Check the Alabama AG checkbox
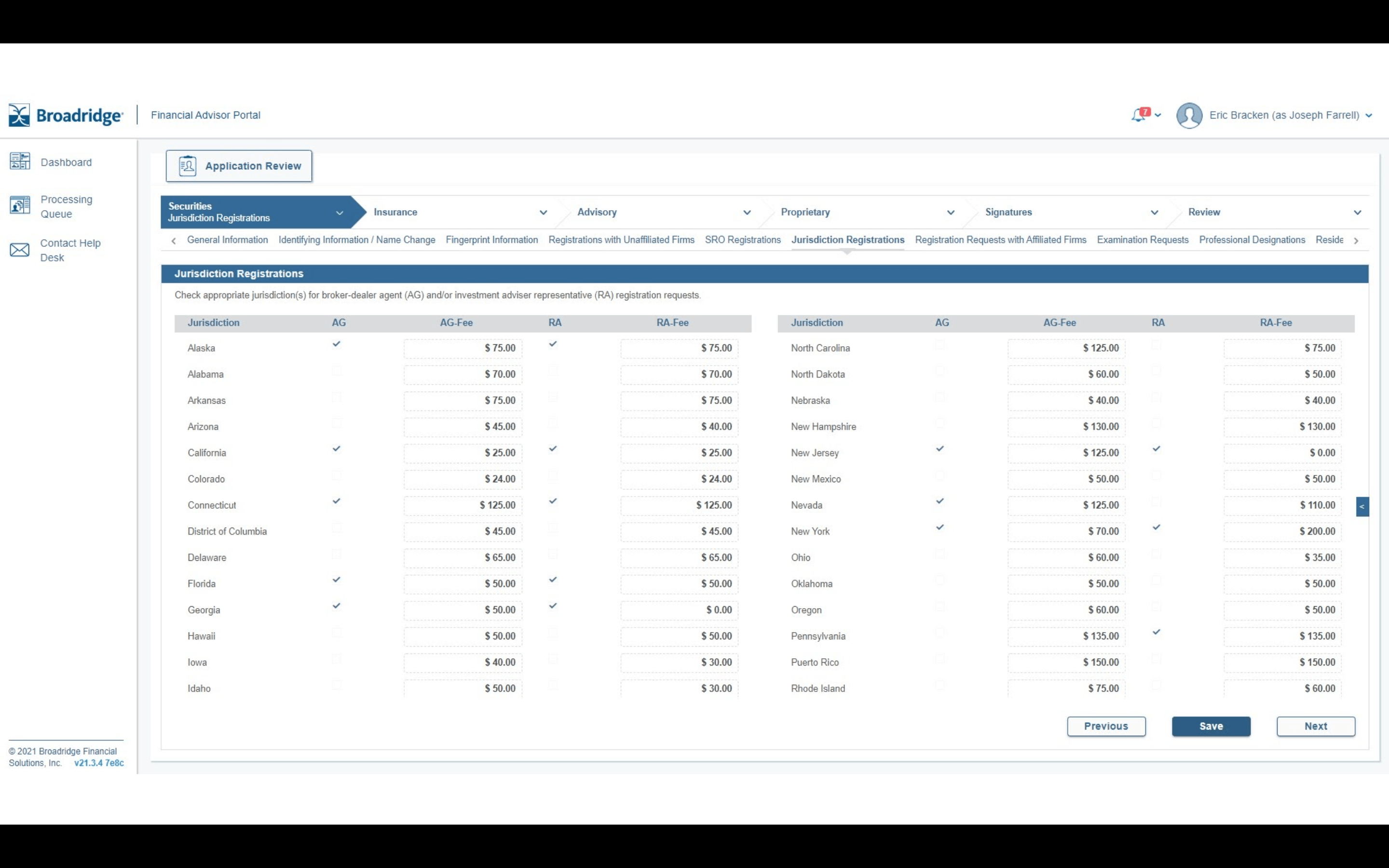1389x868 pixels. 336,371
